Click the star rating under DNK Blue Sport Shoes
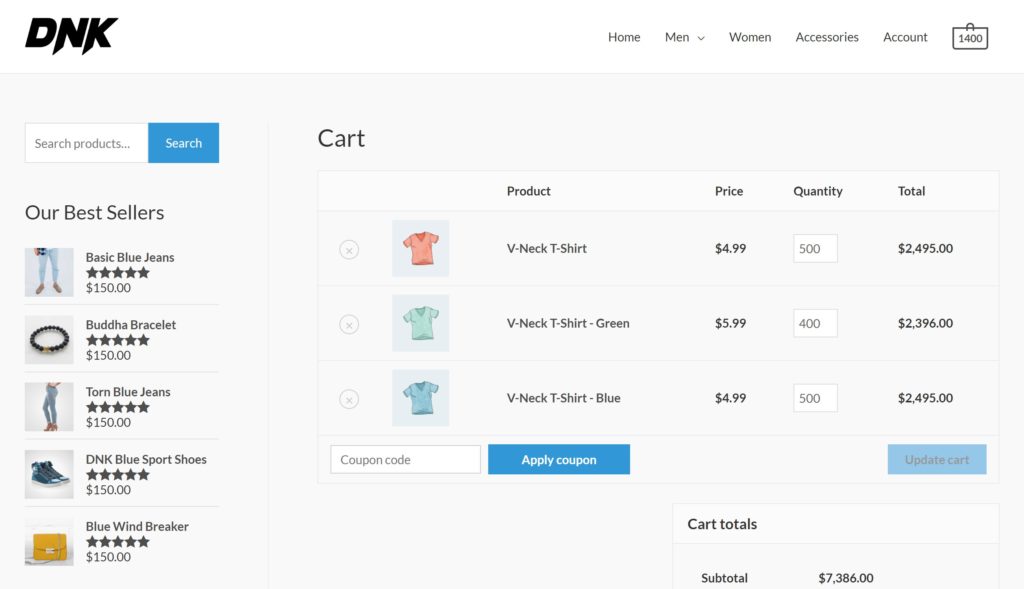Viewport: 1024px width, 589px height. [118, 475]
